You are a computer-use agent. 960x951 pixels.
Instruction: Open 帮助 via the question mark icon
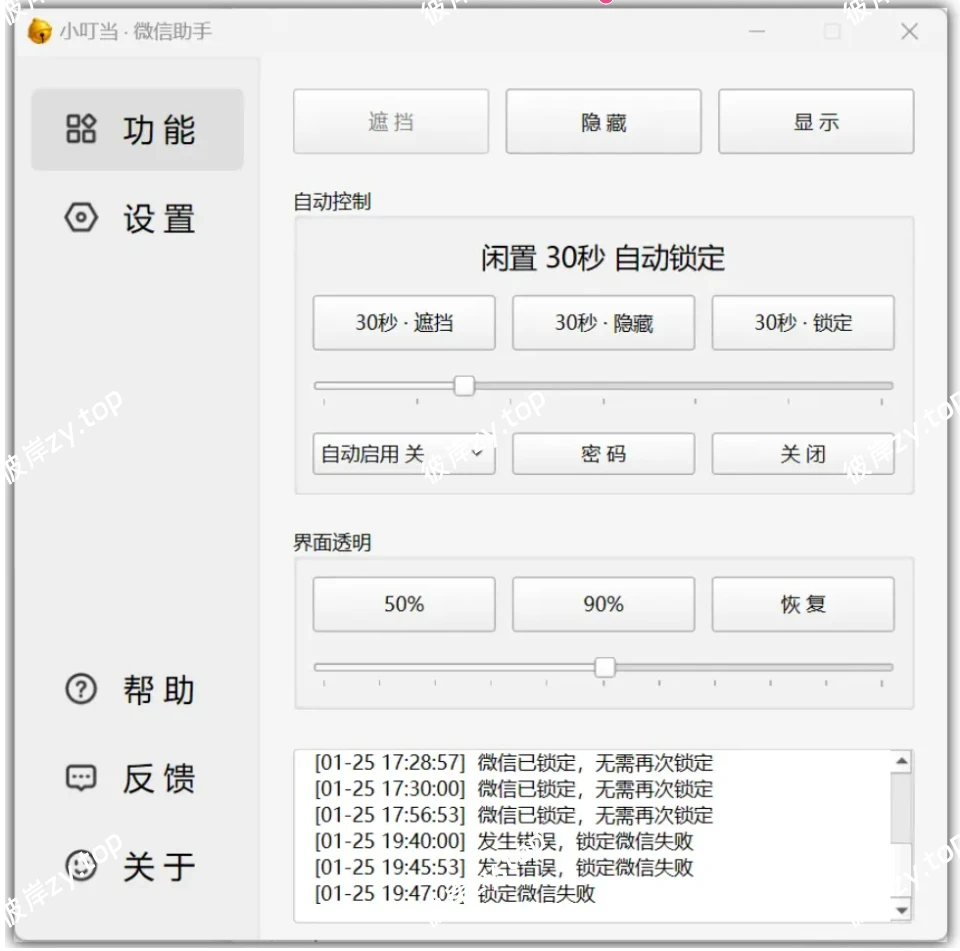80,690
